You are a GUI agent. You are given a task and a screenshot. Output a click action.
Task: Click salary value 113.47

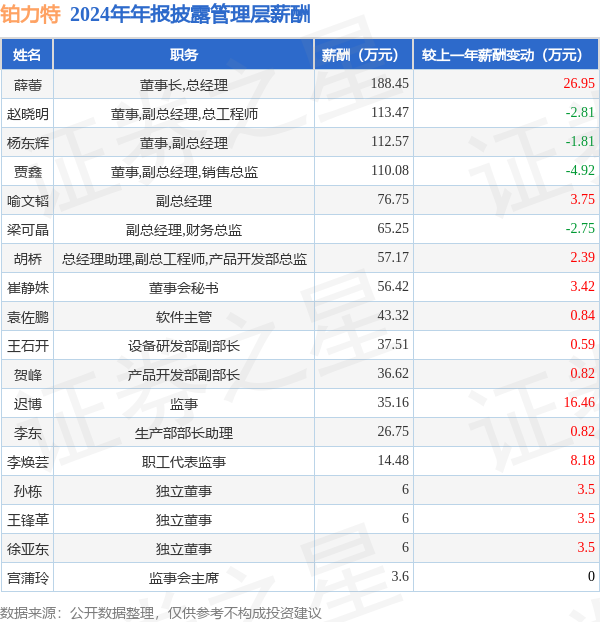coord(390,112)
